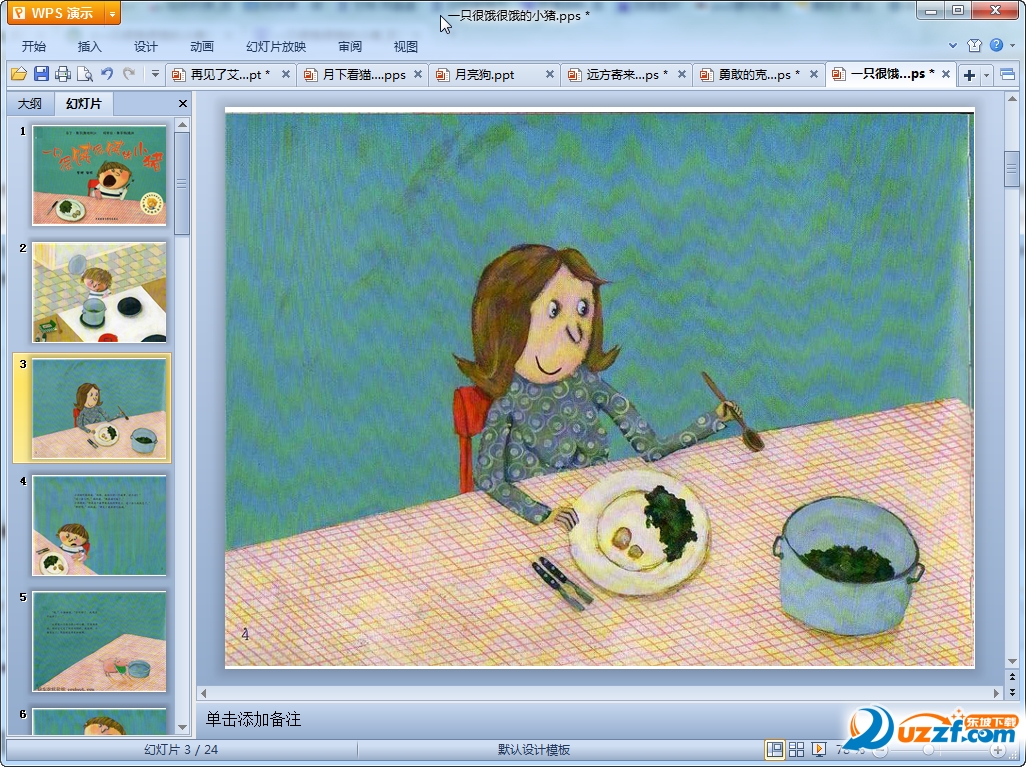Open the 开始 ribbon tab
The image size is (1026, 767).
(x=33, y=46)
